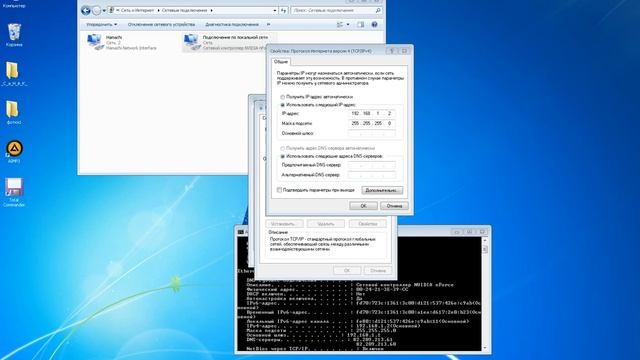Refresh the Network Connections view
Screen dimensions: 640x360
click(x=284, y=10)
